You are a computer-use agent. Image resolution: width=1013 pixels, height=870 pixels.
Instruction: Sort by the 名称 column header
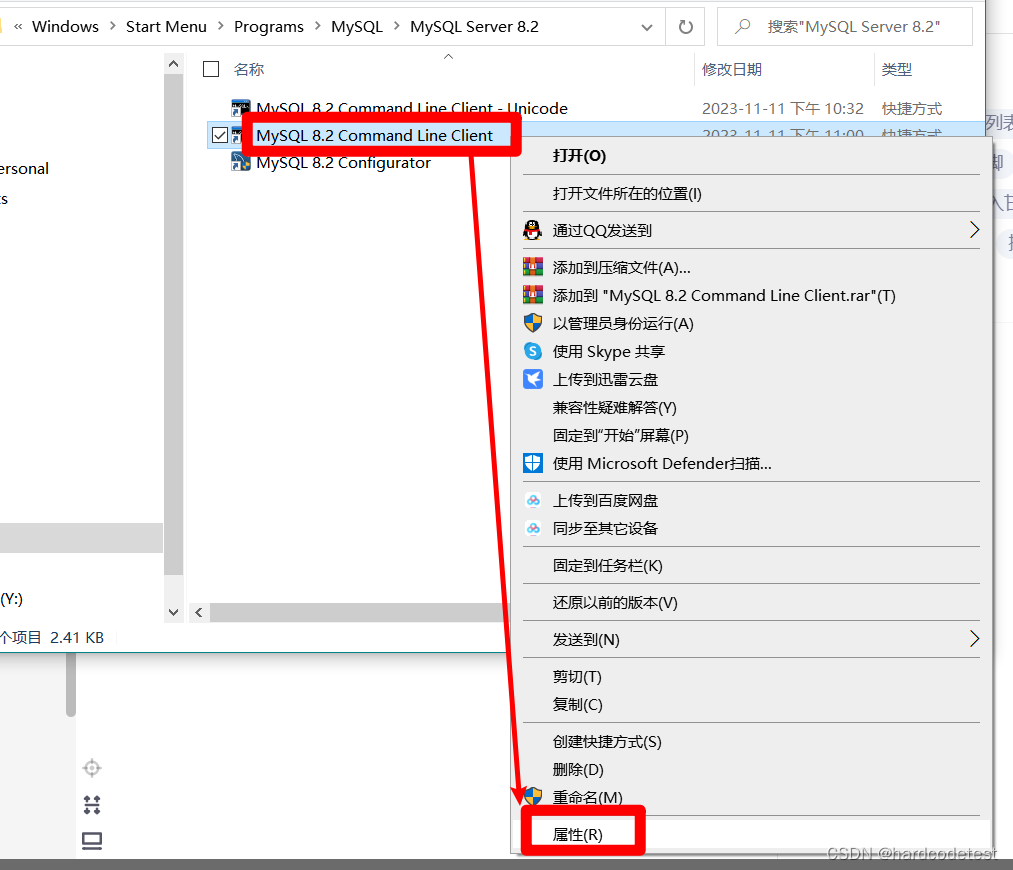tap(249, 69)
